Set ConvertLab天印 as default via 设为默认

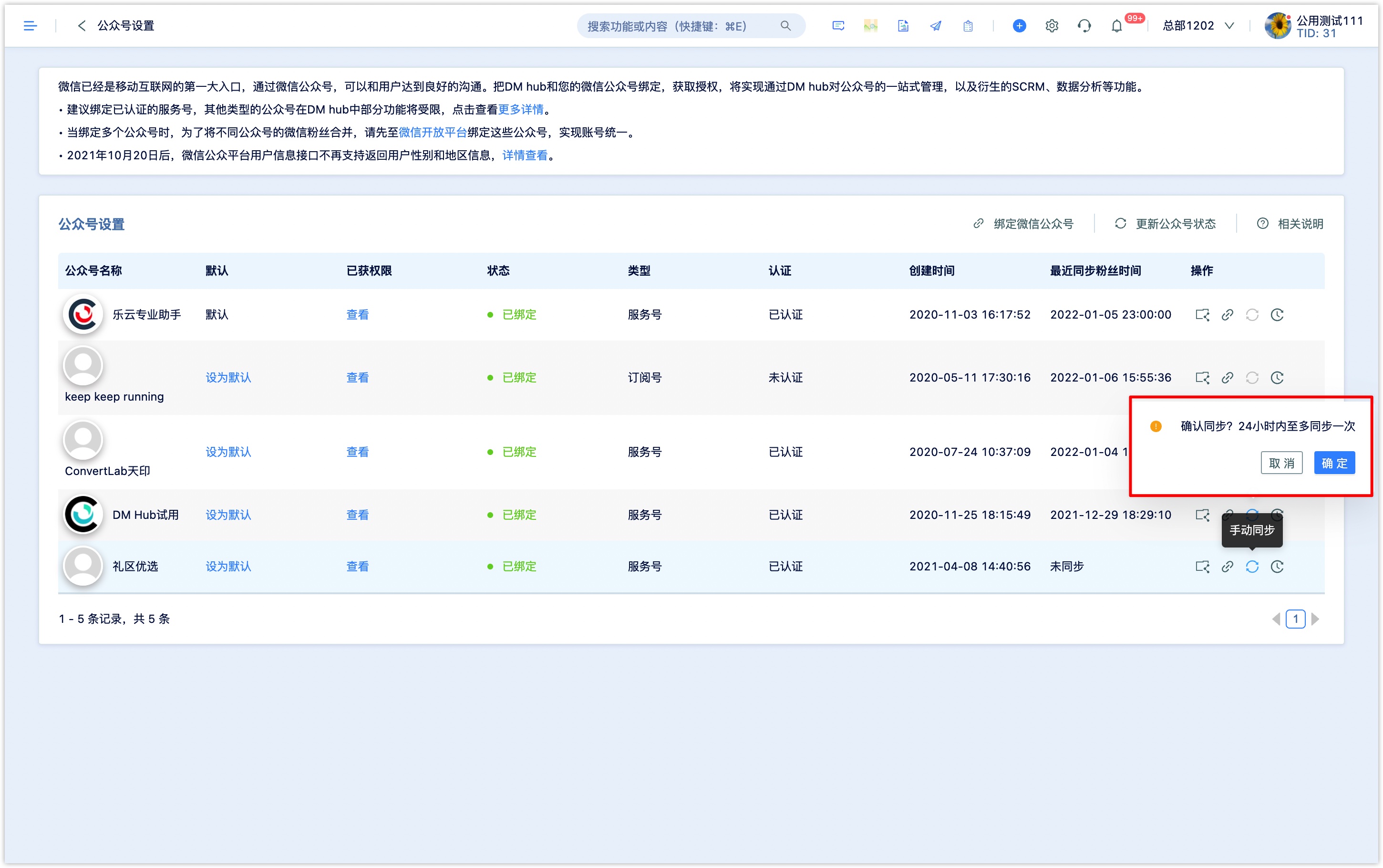228,453
